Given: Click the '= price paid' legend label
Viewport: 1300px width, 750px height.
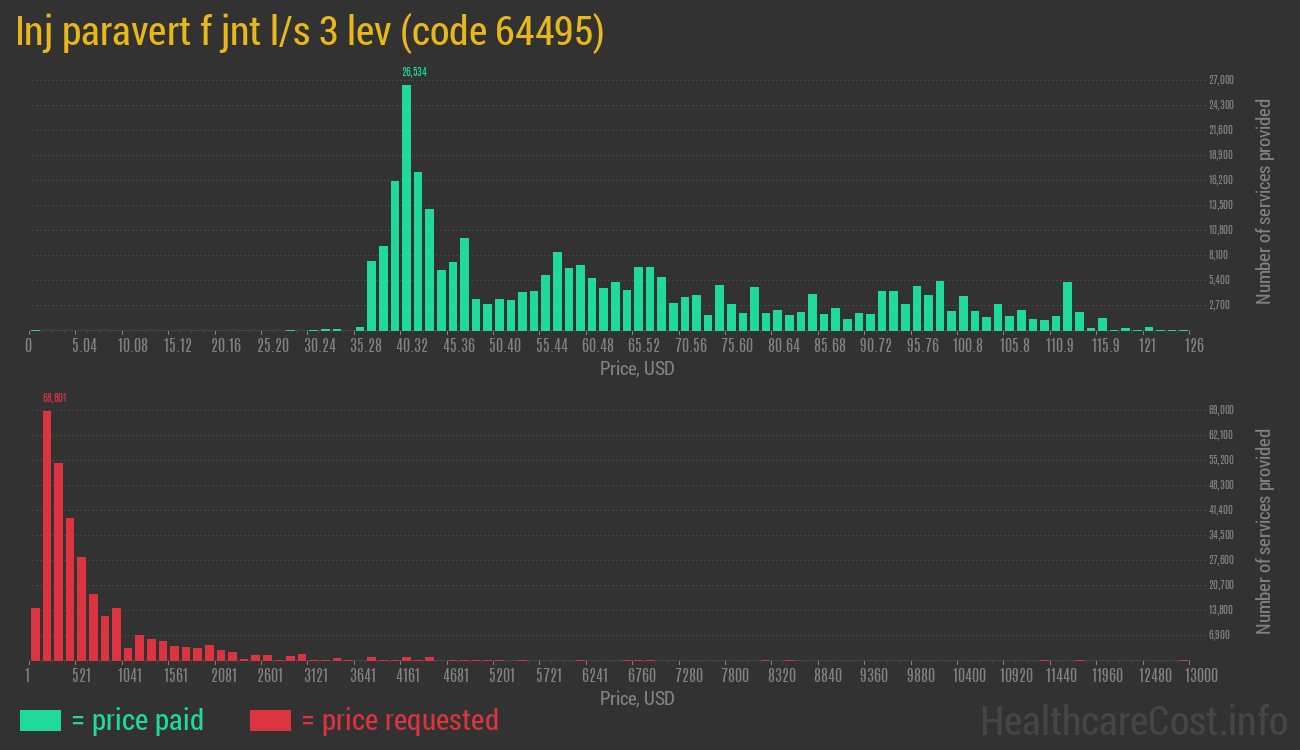Looking at the screenshot, I should coord(138,720).
